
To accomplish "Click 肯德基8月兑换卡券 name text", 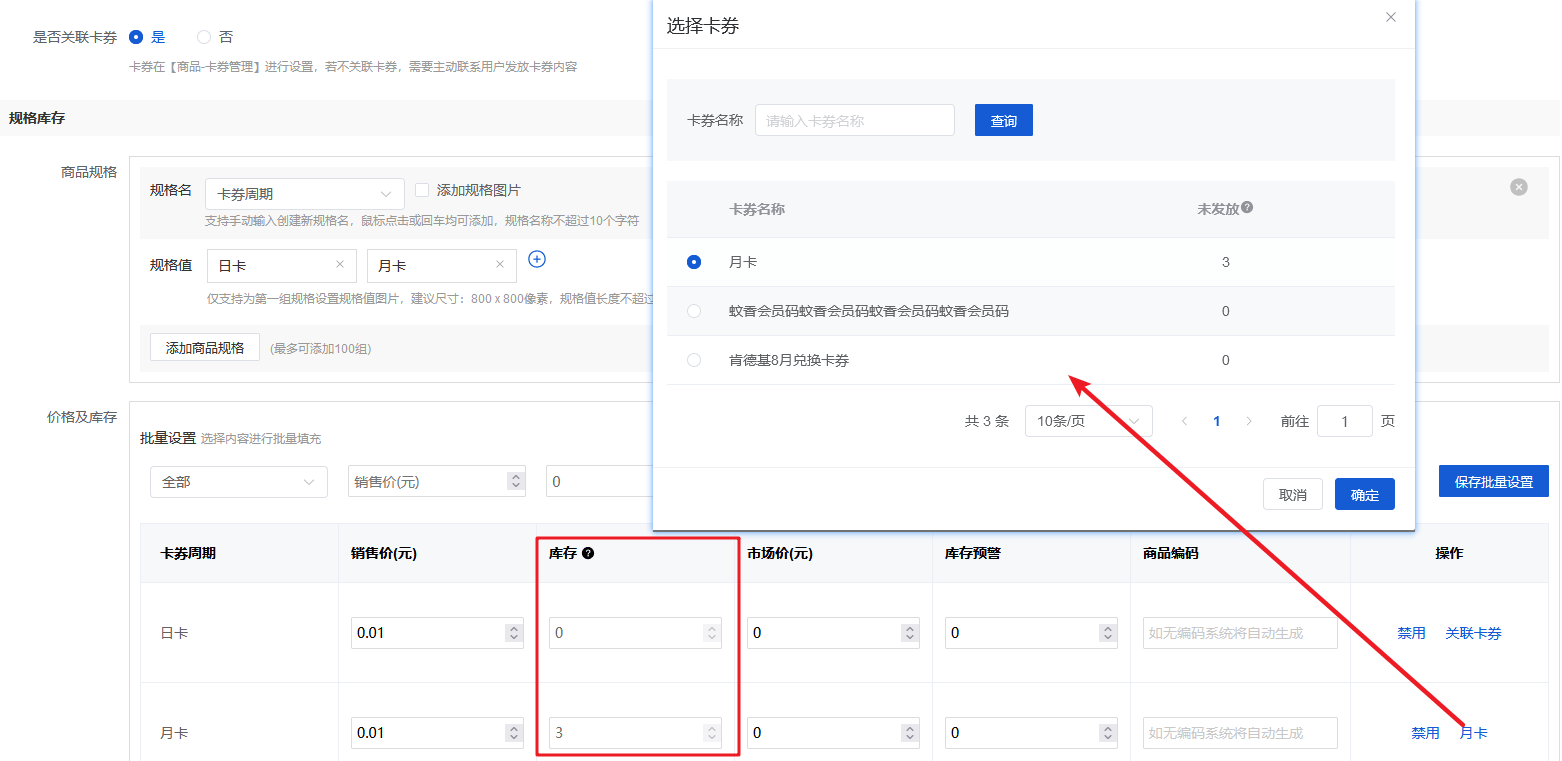I will (x=789, y=360).
